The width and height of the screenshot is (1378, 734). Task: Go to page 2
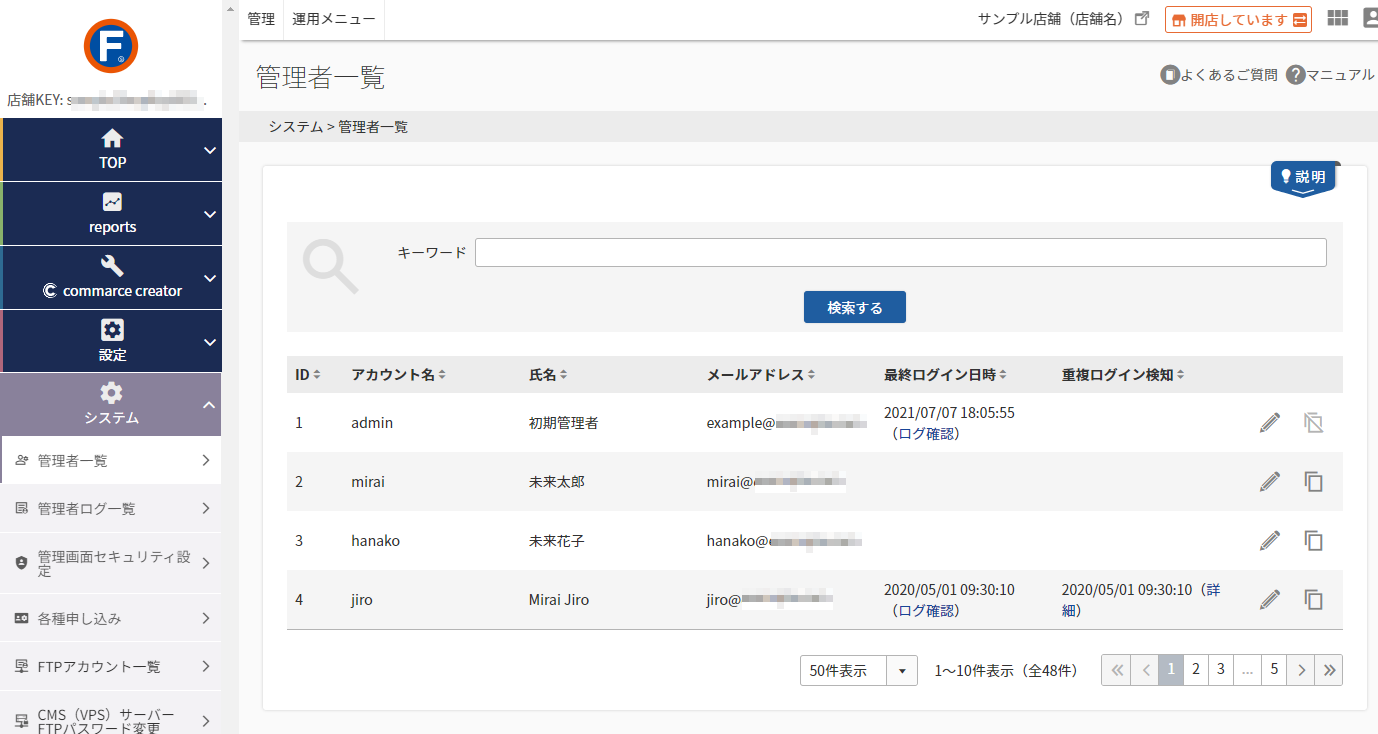click(x=1196, y=670)
